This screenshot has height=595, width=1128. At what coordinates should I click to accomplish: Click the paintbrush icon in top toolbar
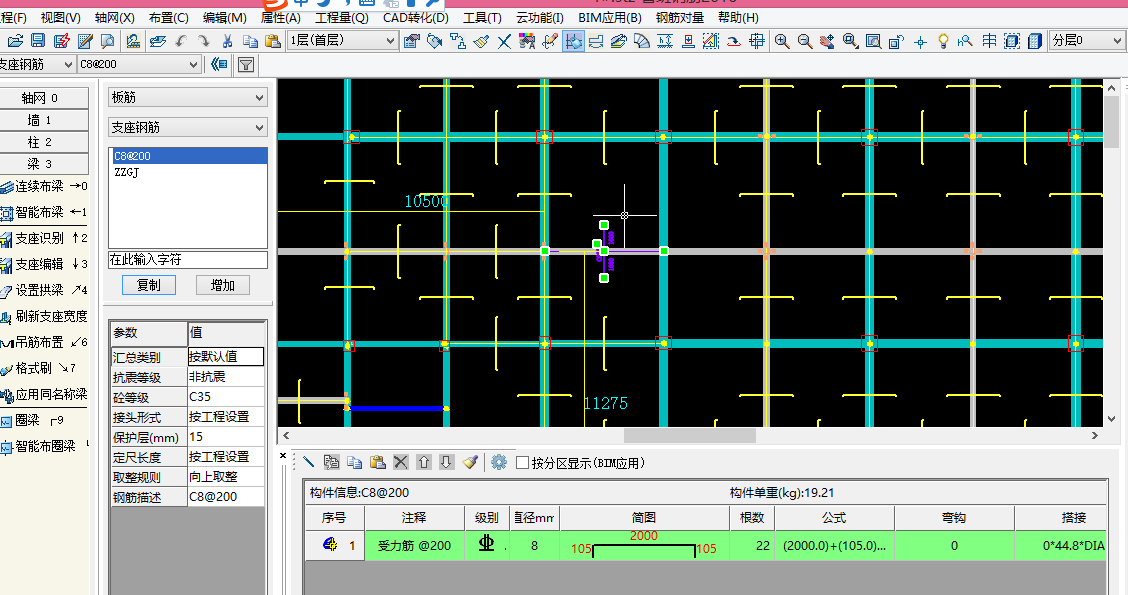pos(481,41)
